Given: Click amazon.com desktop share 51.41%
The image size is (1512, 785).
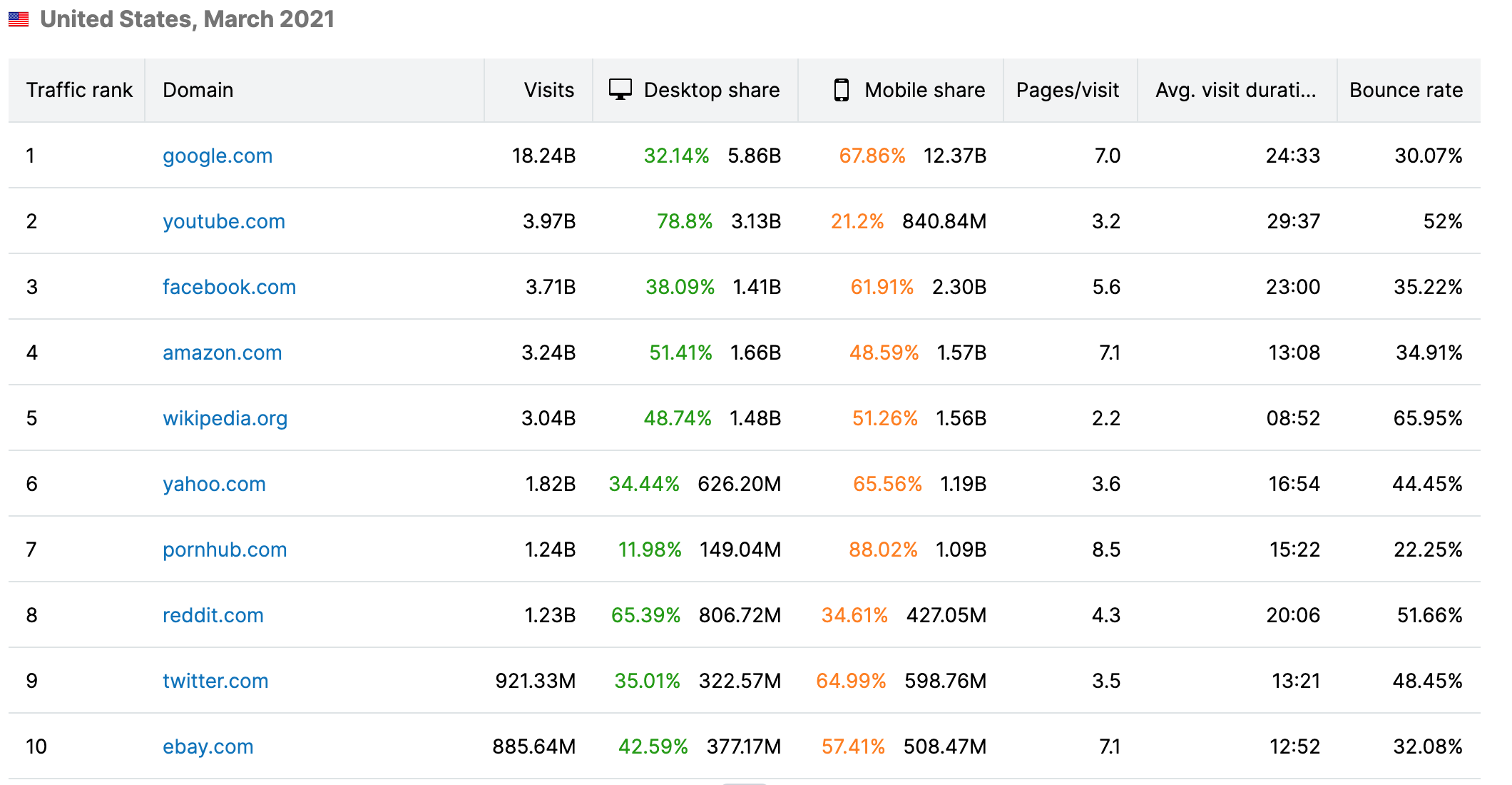Looking at the screenshot, I should click(680, 353).
